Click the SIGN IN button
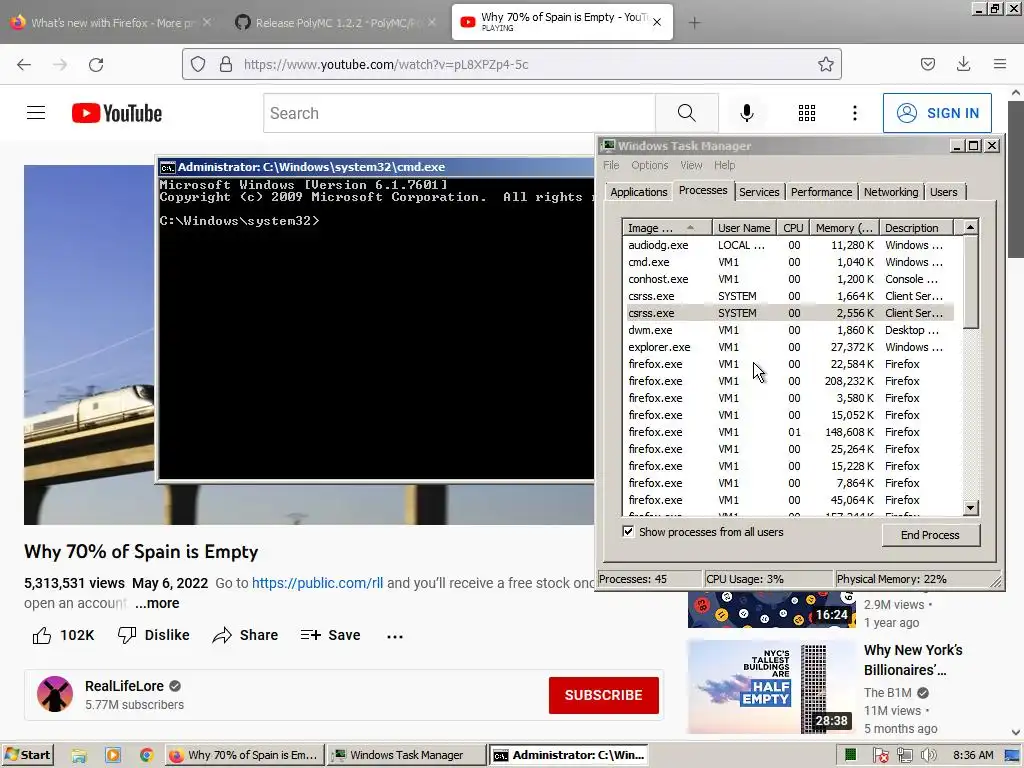This screenshot has height=768, width=1024. [x=937, y=113]
